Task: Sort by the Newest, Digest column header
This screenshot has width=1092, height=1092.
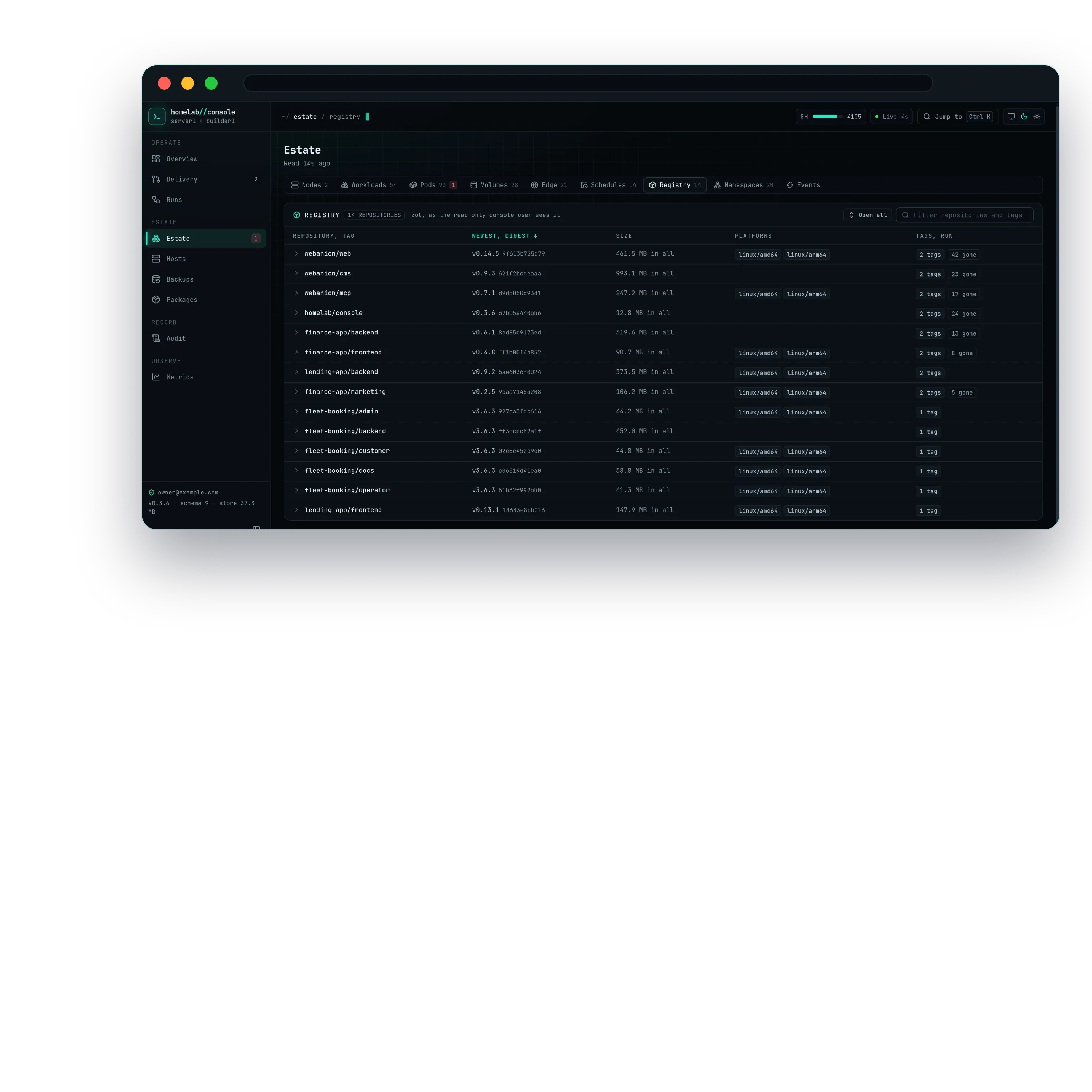Action: 505,236
